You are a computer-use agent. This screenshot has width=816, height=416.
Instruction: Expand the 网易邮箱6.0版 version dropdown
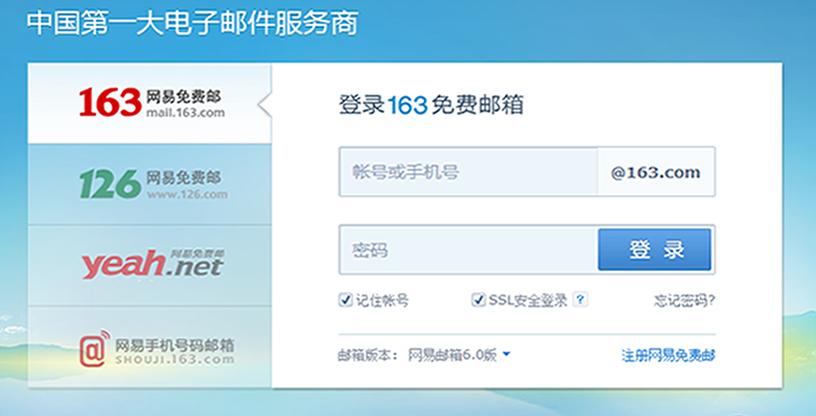[x=458, y=355]
